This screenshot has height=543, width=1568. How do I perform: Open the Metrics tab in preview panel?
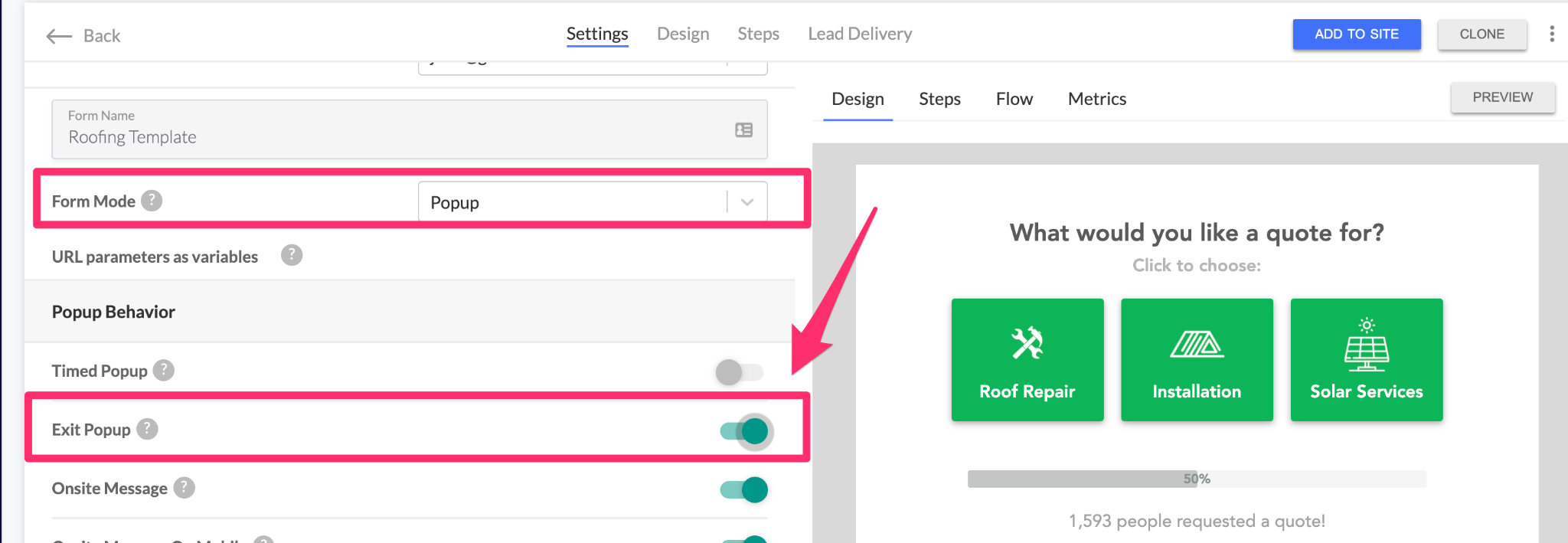(x=1096, y=99)
